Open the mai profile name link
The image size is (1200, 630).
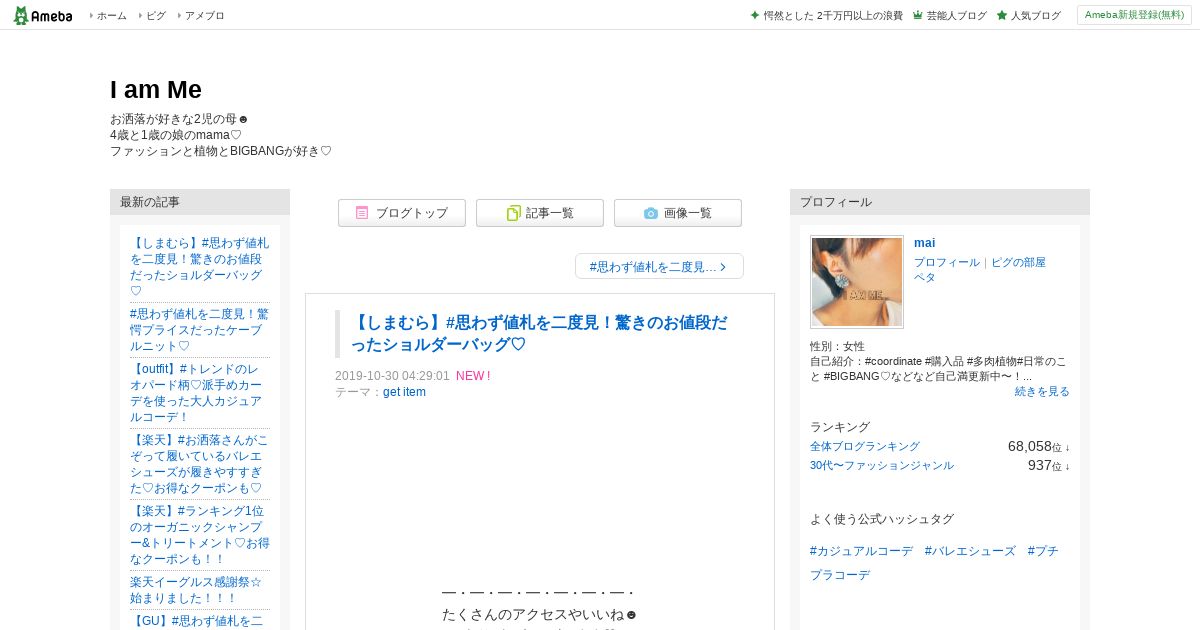pos(925,243)
